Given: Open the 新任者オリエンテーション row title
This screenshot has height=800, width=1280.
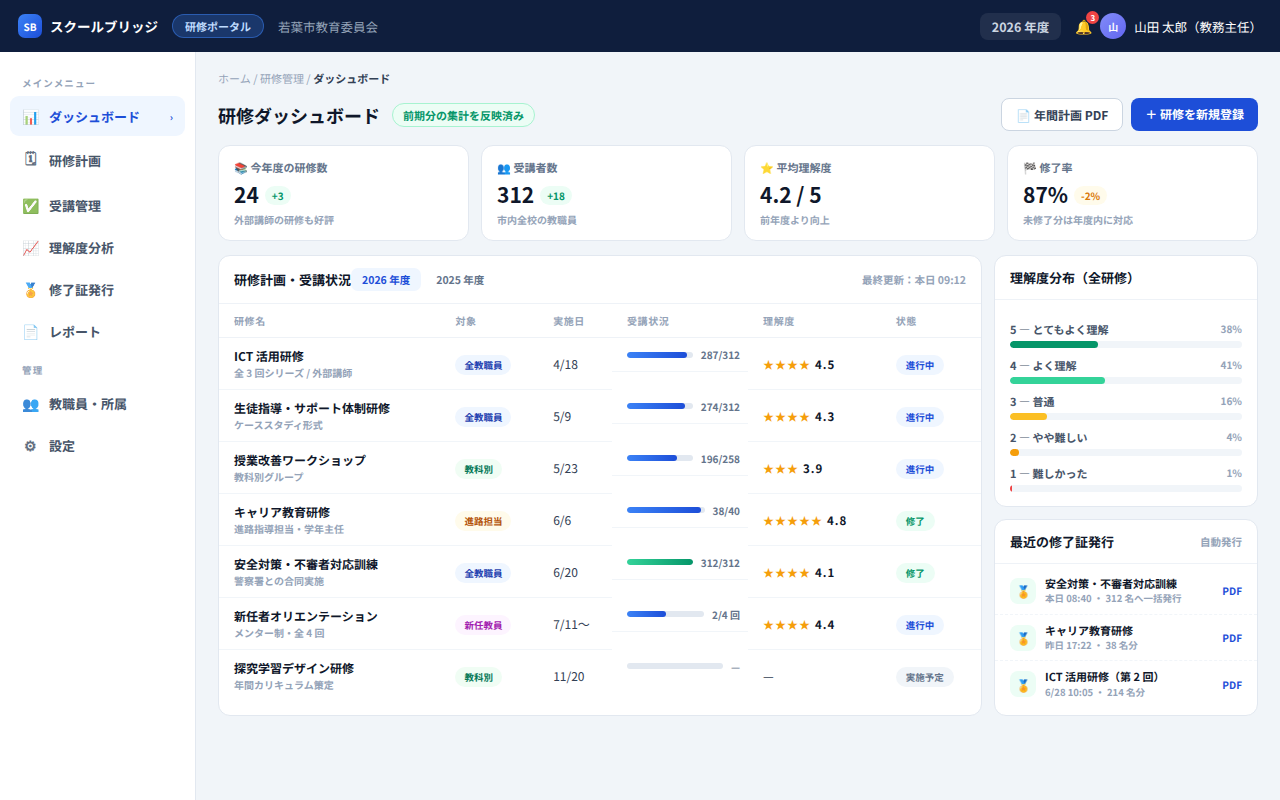Looking at the screenshot, I should 306,617.
